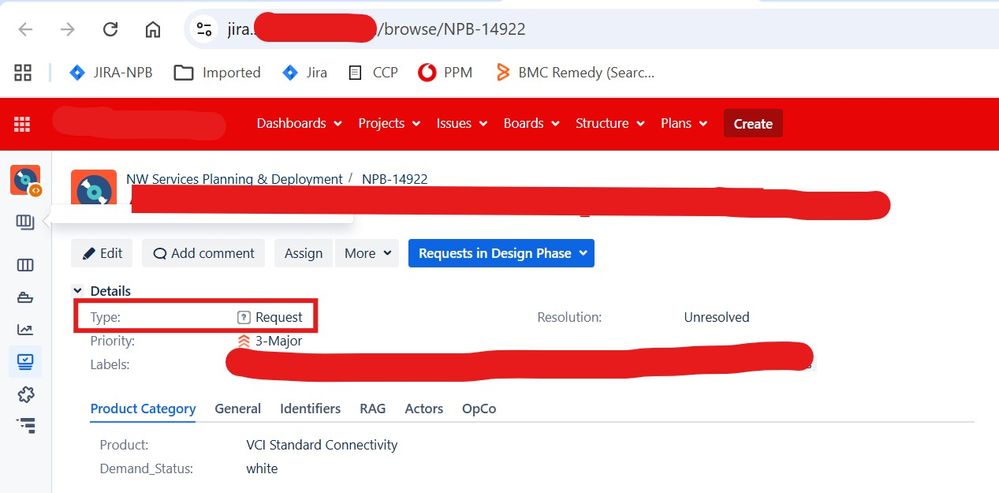Open the browser apps grid shortcut

[23, 73]
